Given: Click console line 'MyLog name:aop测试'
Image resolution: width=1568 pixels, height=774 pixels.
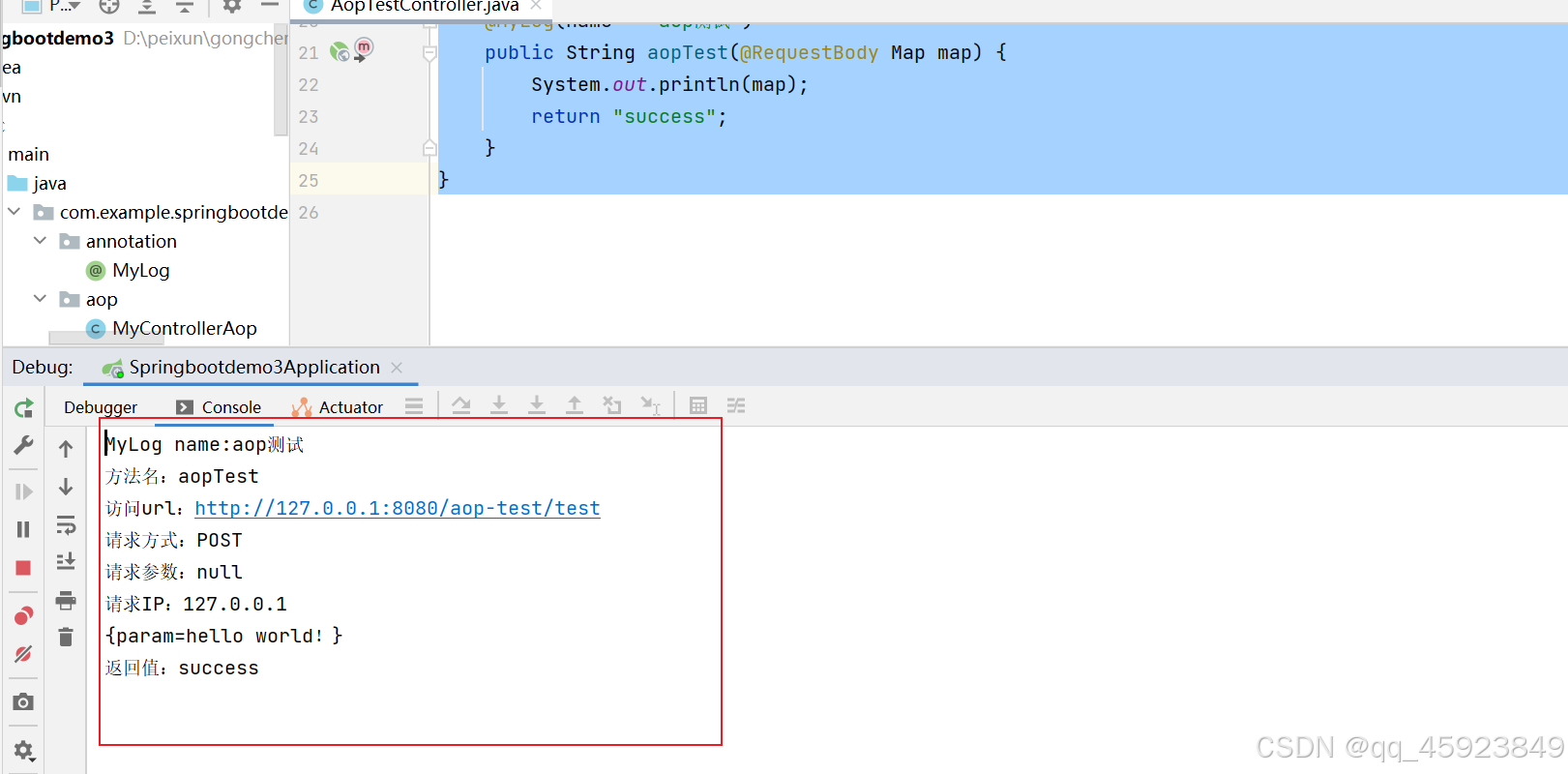Looking at the screenshot, I should click(205, 444).
